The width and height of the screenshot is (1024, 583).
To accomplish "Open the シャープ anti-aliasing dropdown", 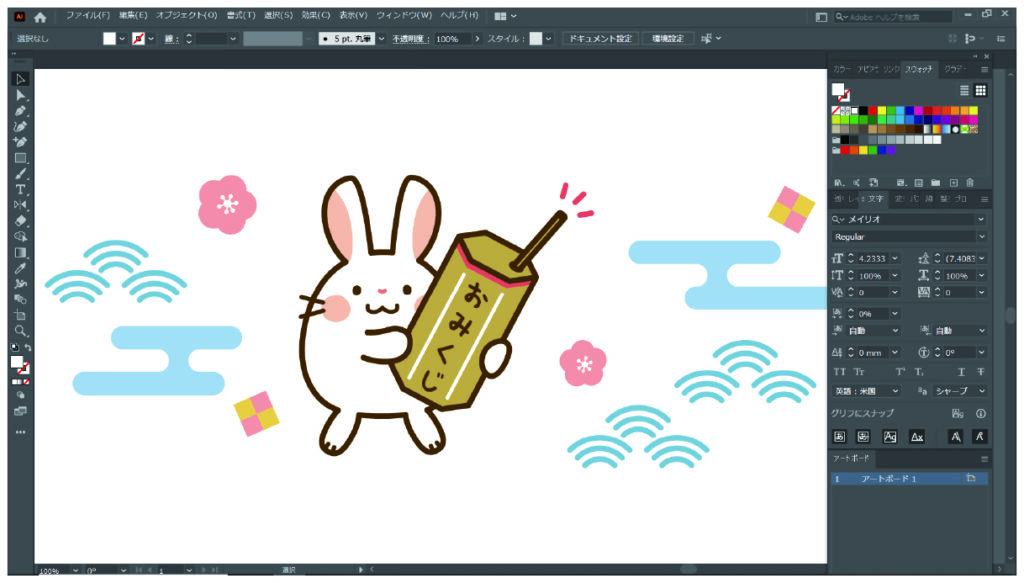I will [x=980, y=391].
